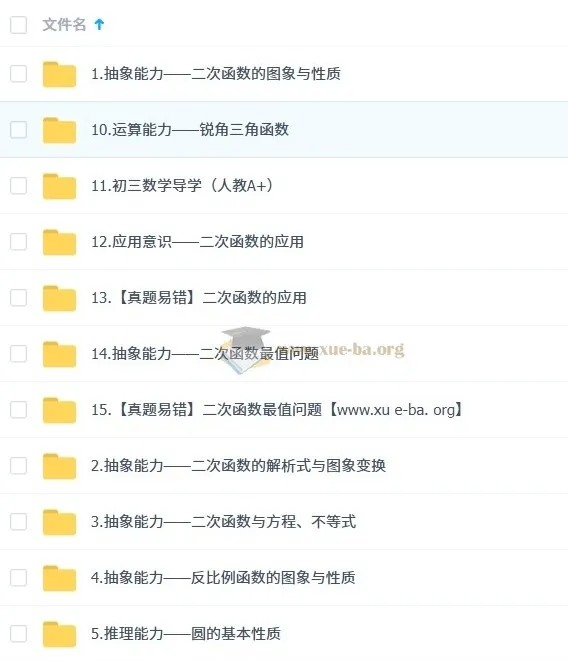Select checkbox for 15.【真题易错】二次函数最值问题
This screenshot has width=568, height=661.
pyautogui.click(x=19, y=409)
